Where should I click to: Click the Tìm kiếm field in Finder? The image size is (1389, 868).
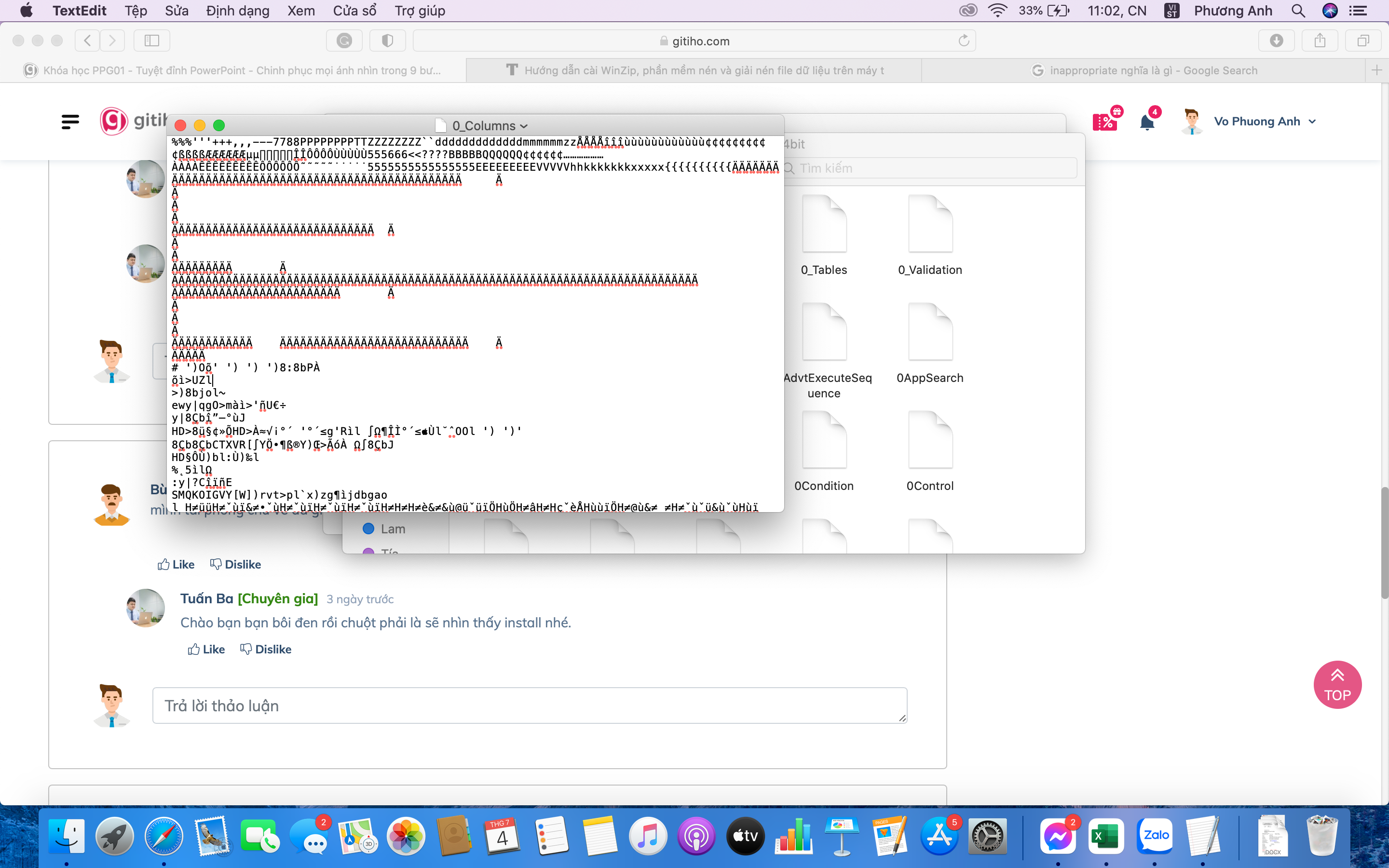[930, 168]
